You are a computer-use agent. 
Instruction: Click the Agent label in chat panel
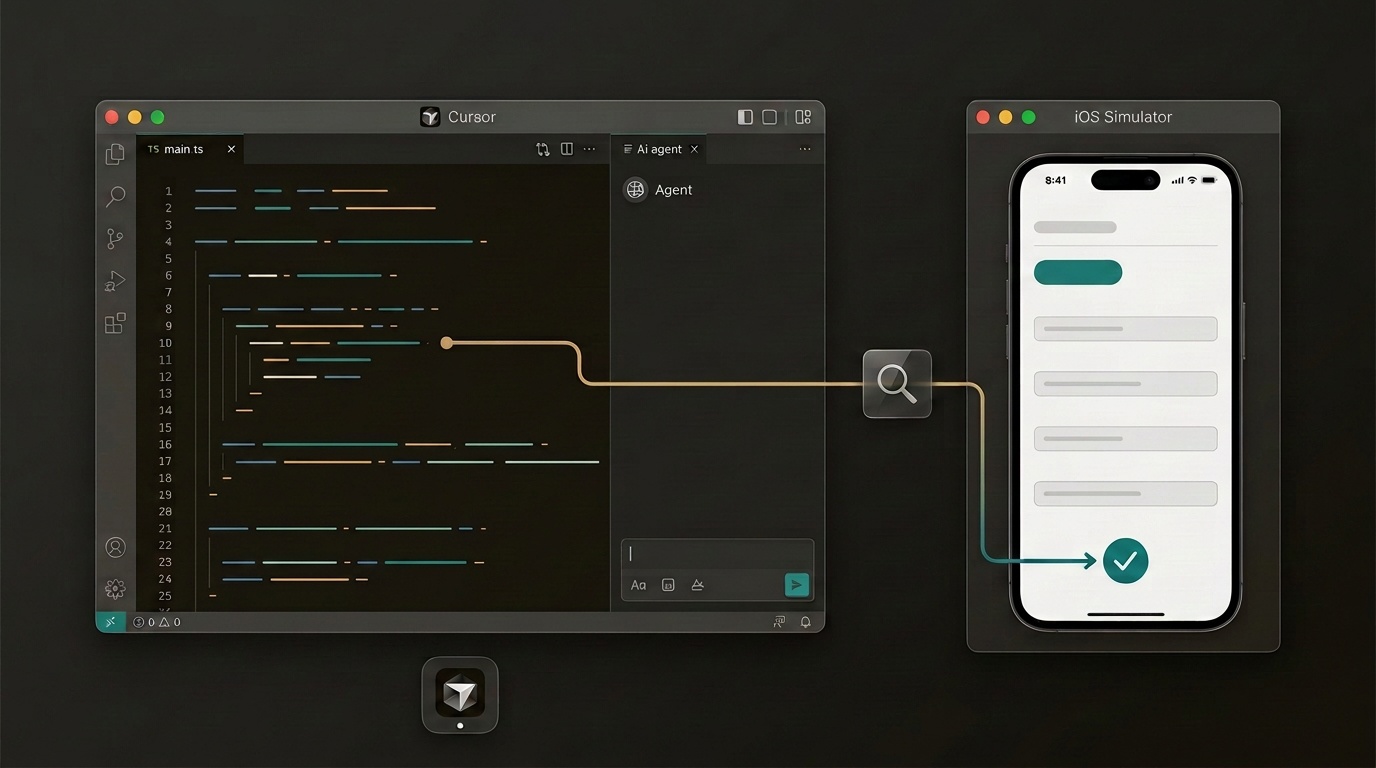[674, 190]
